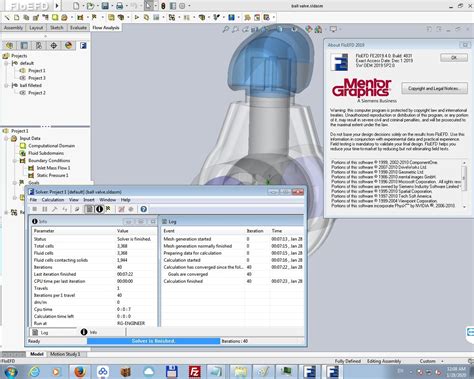Switch to the Motion Study 1 tab
This screenshot has width=474, height=379.
coord(65,354)
